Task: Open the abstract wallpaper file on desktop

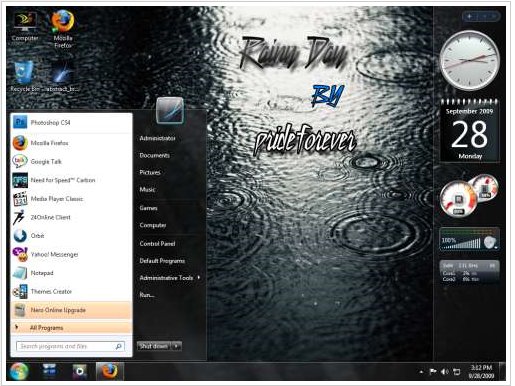Action: (x=62, y=77)
